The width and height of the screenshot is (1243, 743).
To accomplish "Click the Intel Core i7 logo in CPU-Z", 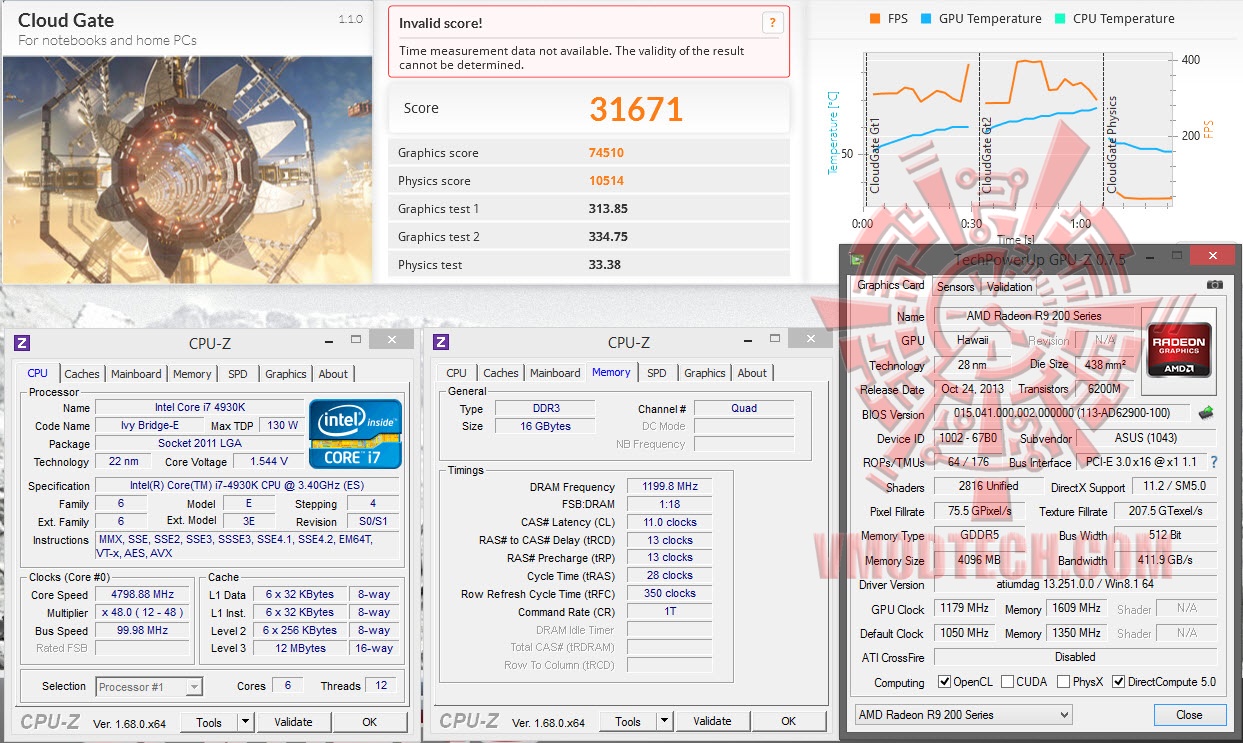I will tap(355, 434).
